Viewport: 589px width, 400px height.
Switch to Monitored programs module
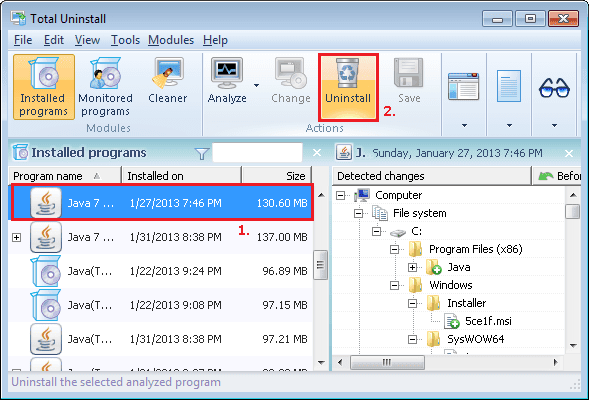pos(106,87)
